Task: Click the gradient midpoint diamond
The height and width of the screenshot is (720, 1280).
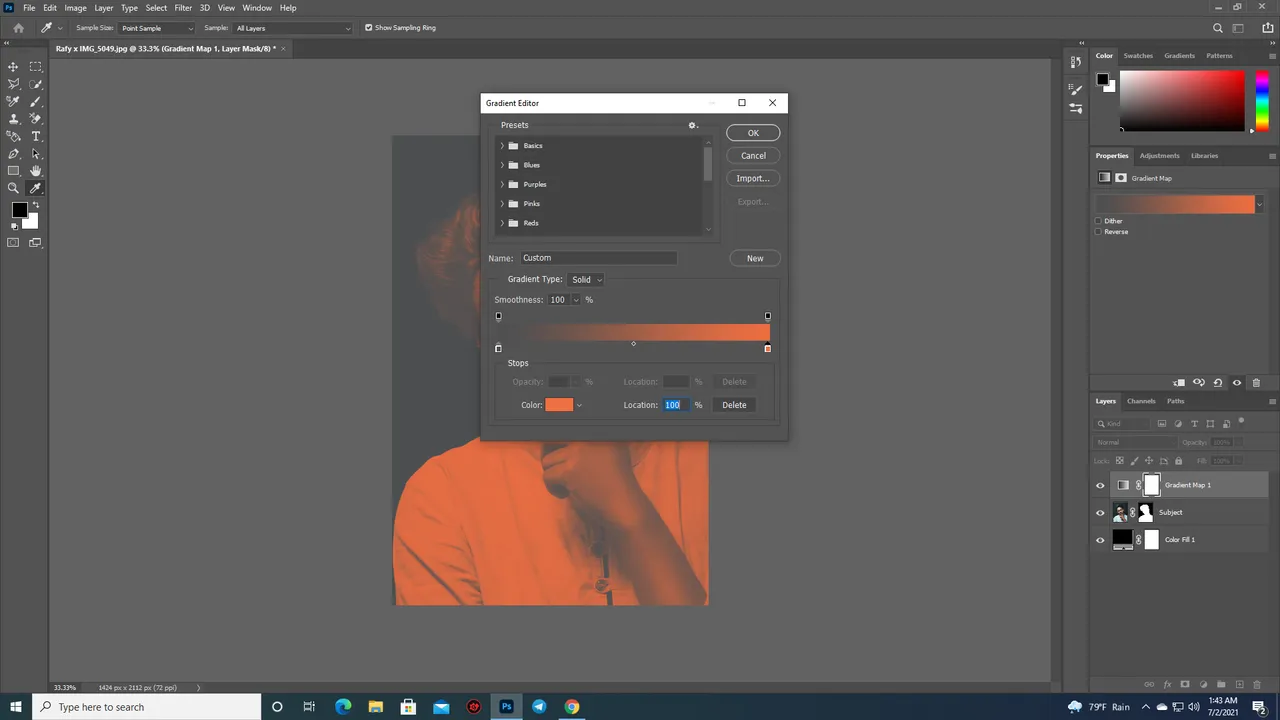Action: click(633, 344)
